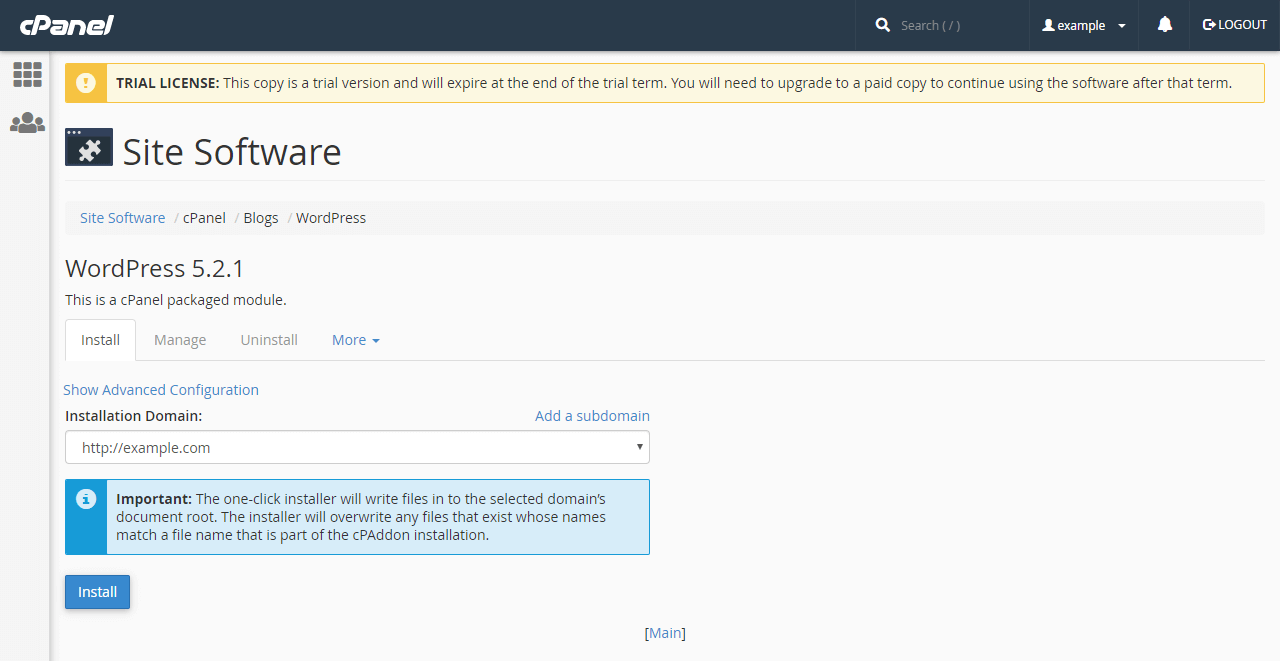Viewport: 1280px width, 661px height.
Task: Click the search magnifier icon
Action: [x=882, y=25]
